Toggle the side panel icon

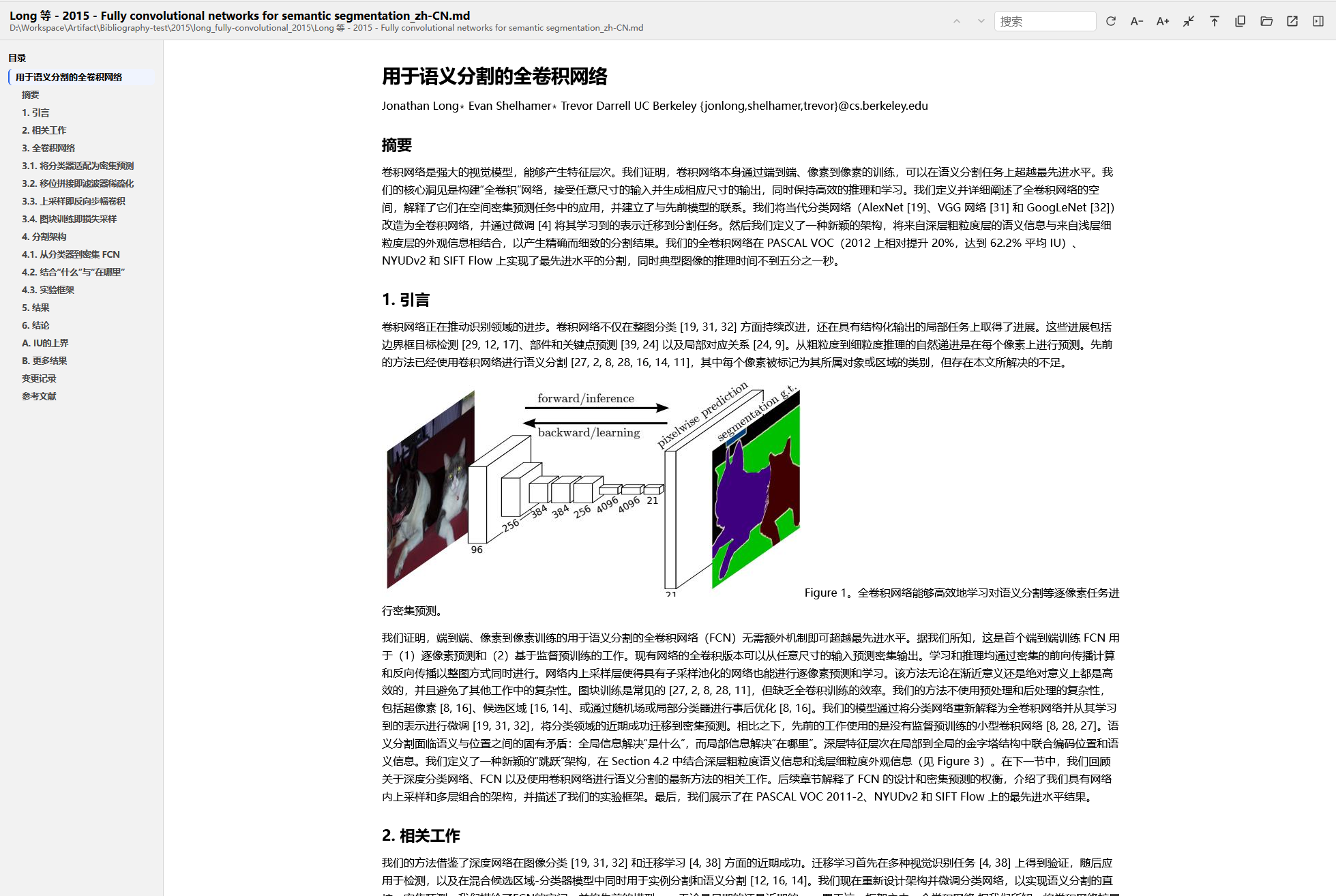[1318, 21]
